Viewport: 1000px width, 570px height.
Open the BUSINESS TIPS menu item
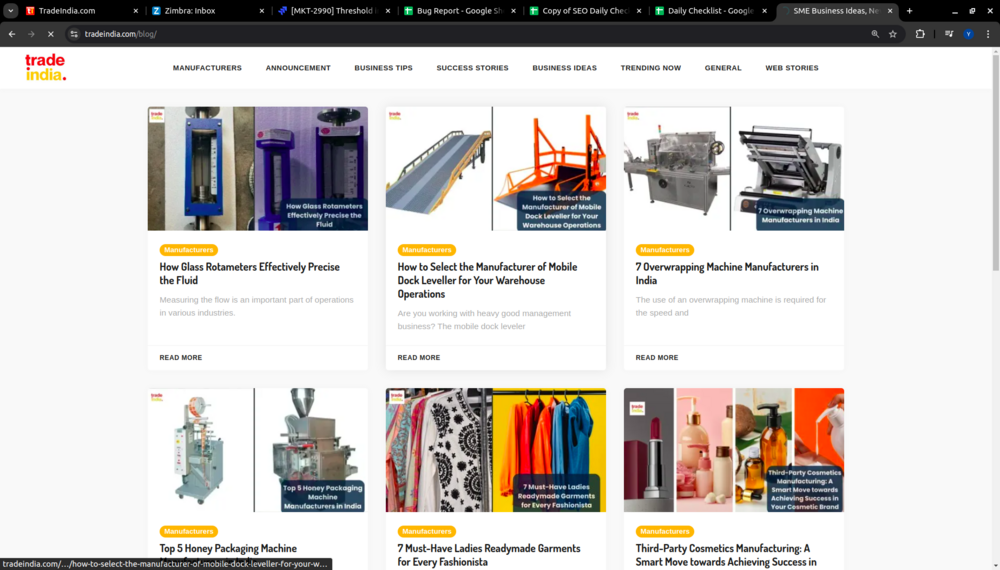pyautogui.click(x=383, y=68)
